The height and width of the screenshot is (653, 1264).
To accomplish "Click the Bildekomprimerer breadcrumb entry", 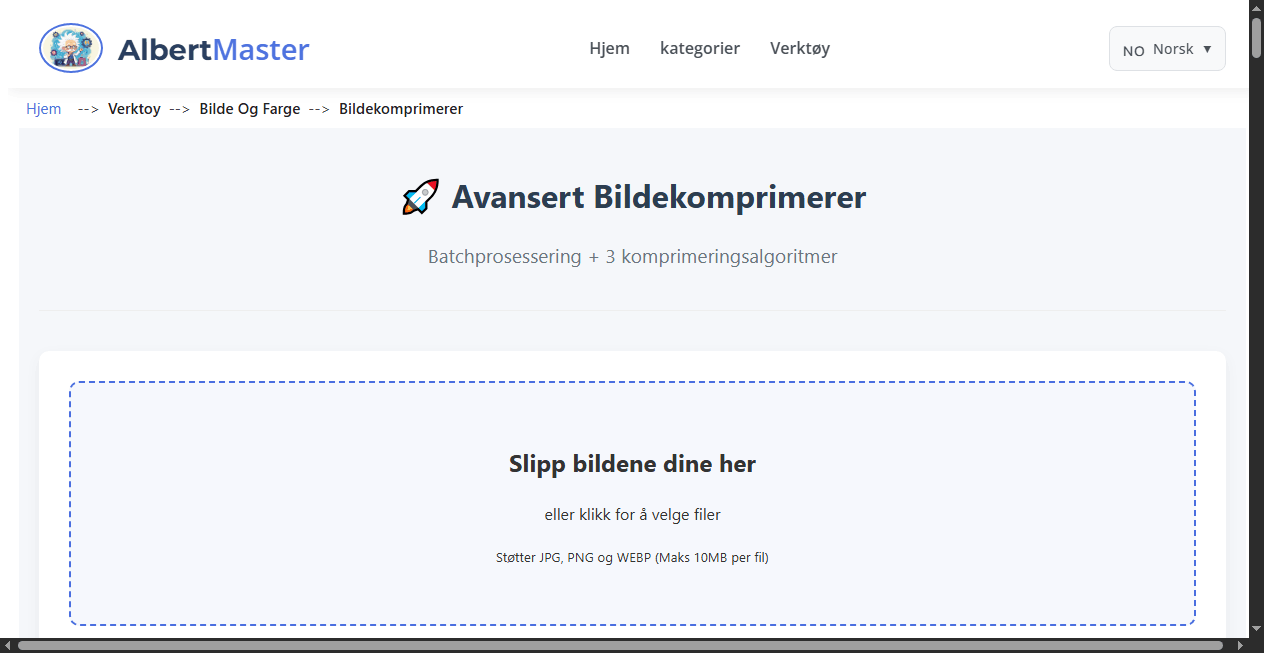I will coord(401,108).
